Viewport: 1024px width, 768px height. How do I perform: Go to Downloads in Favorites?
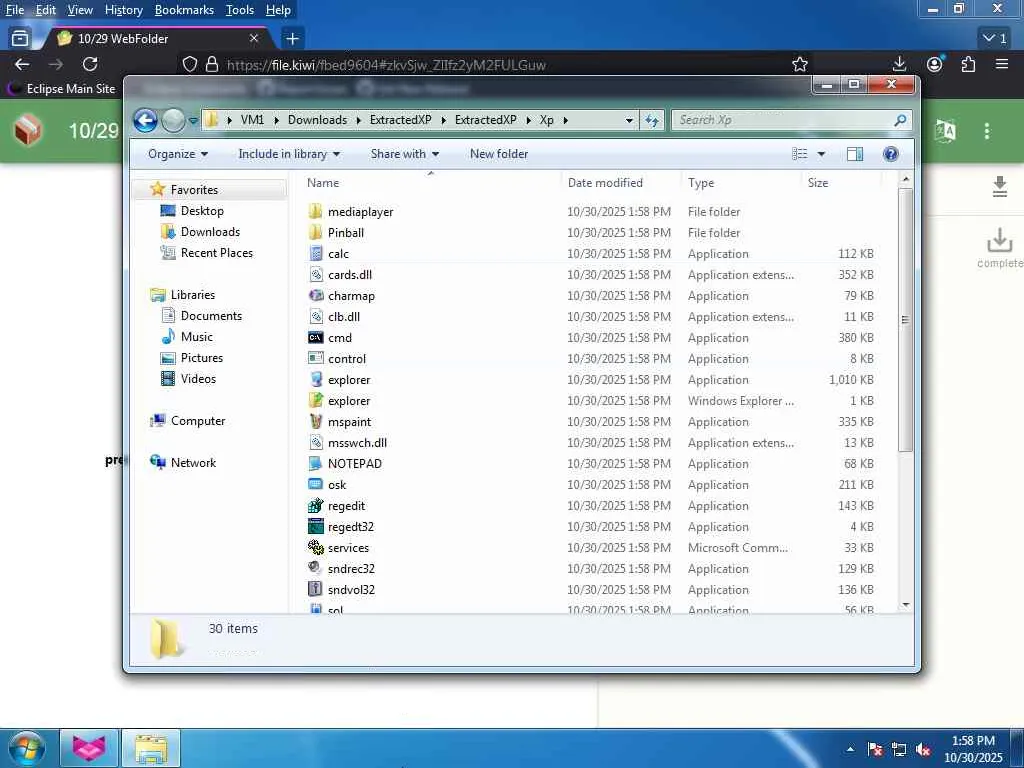tap(210, 232)
